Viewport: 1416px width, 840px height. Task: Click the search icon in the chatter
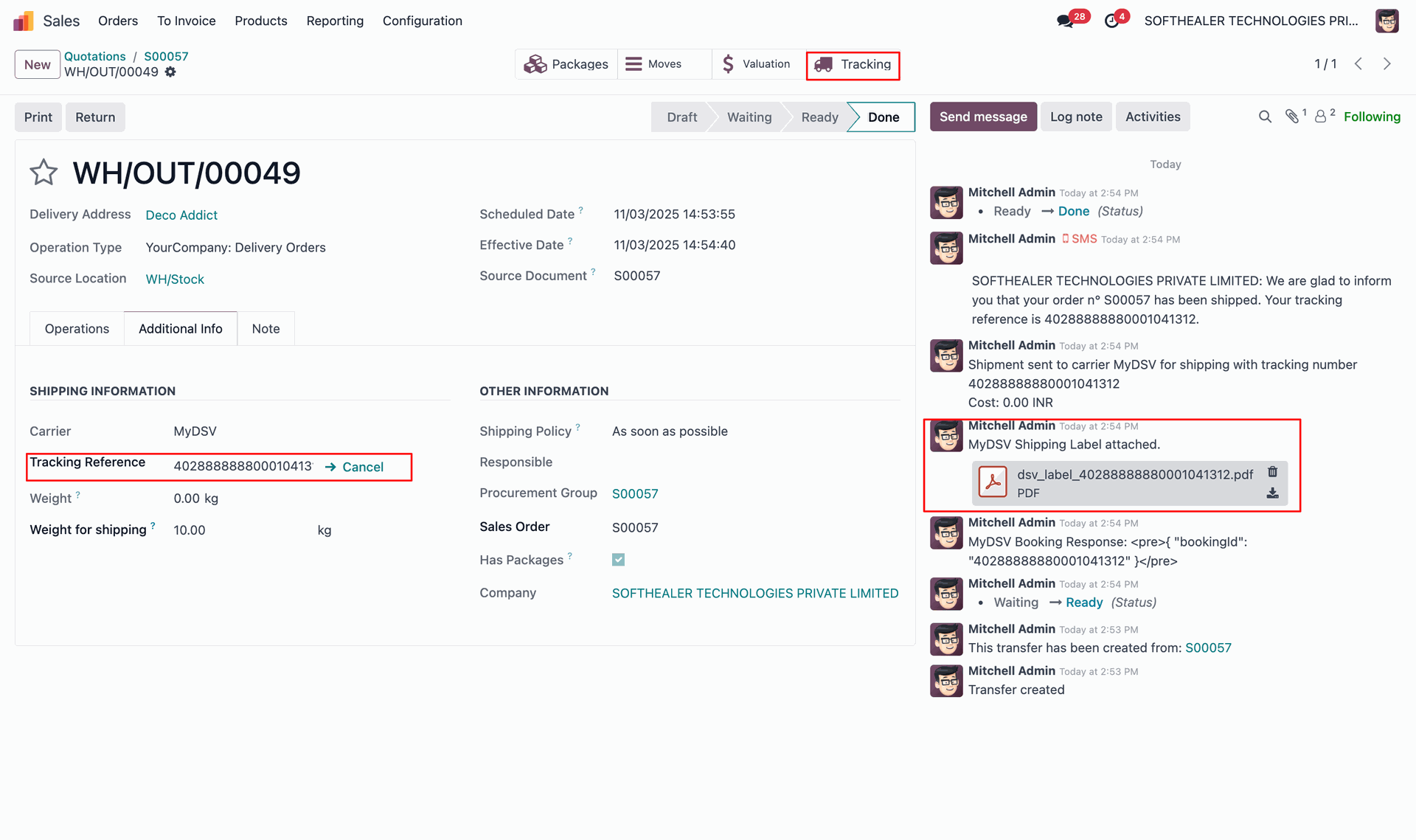point(1265,117)
